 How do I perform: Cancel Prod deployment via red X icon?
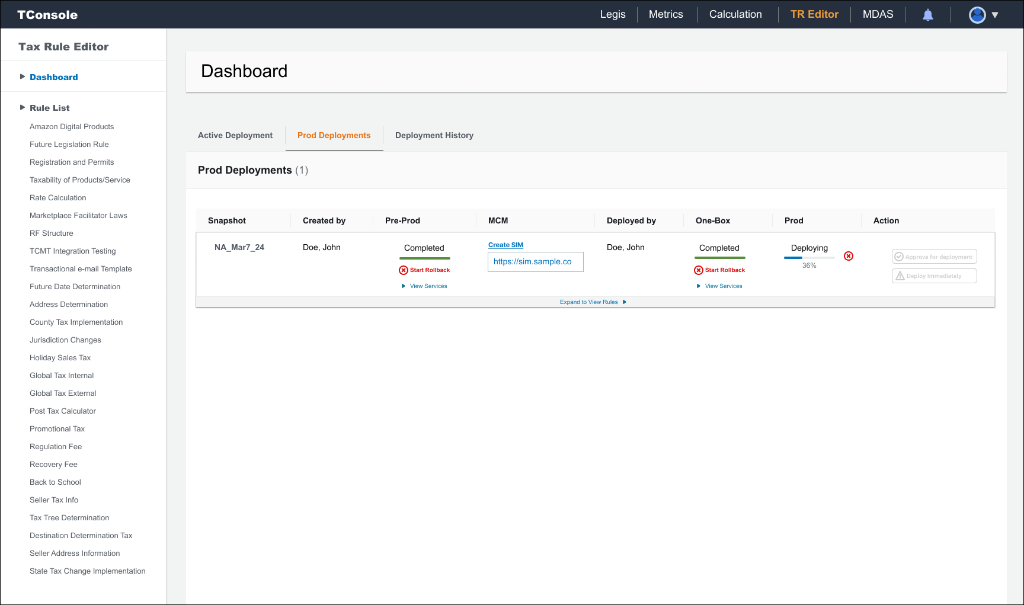pyautogui.click(x=849, y=256)
